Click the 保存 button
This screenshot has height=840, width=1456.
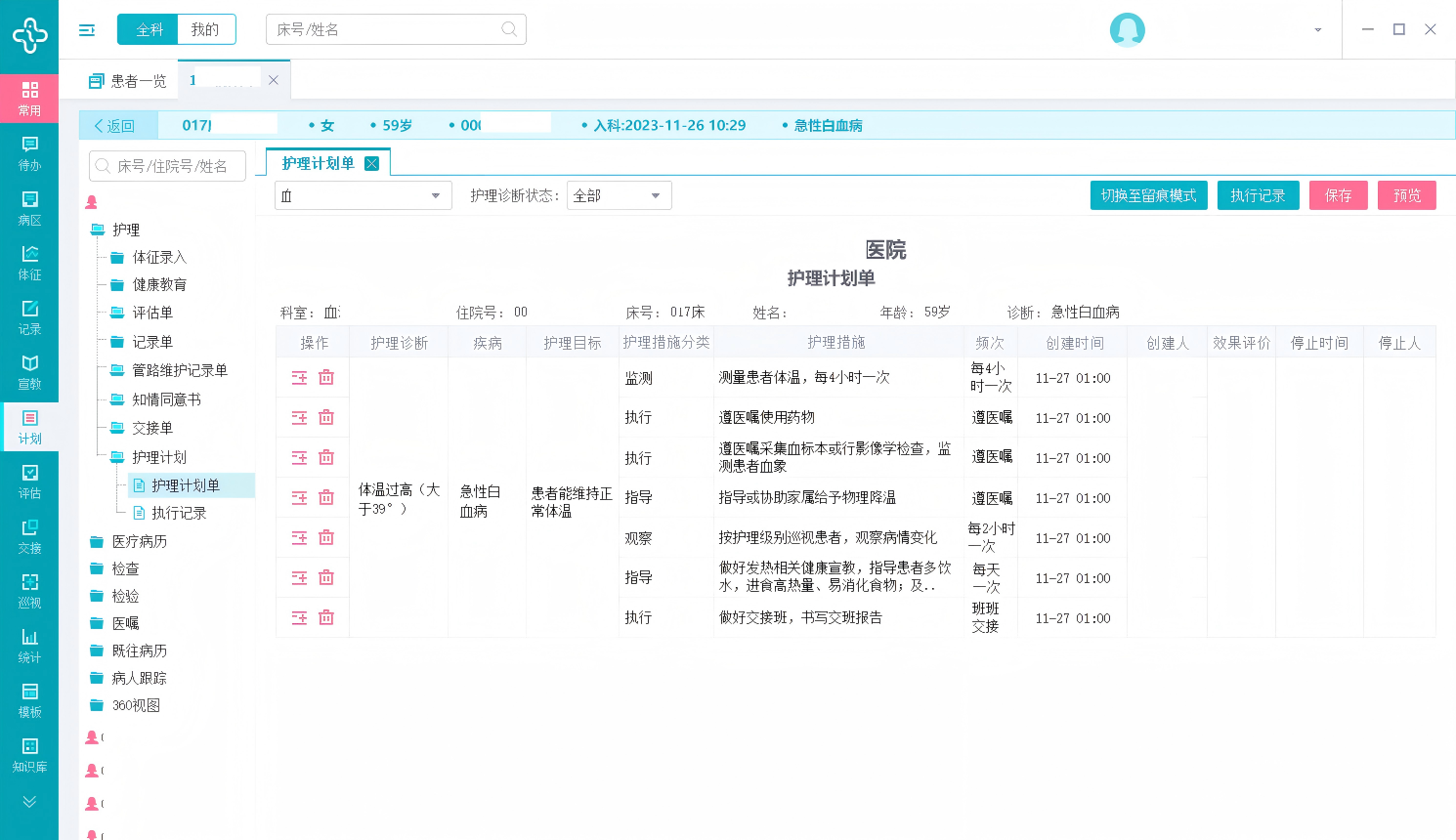point(1338,195)
